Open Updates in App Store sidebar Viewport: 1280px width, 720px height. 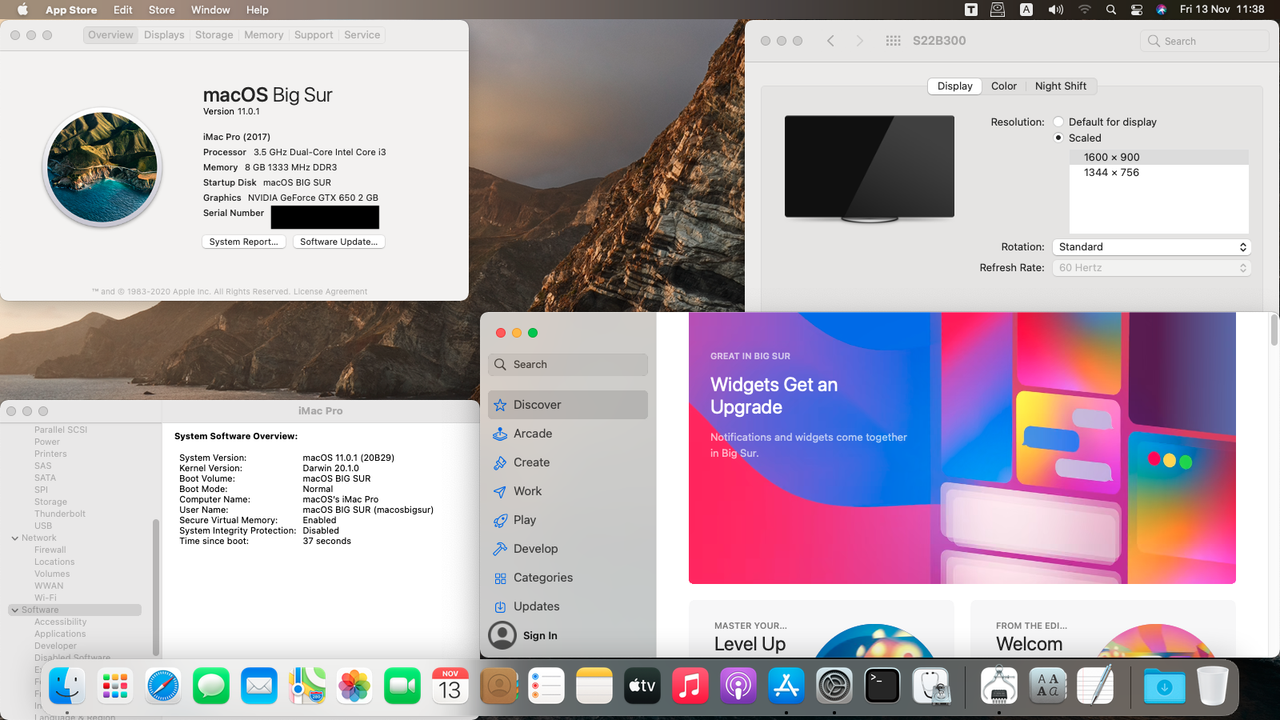pyautogui.click(x=568, y=607)
